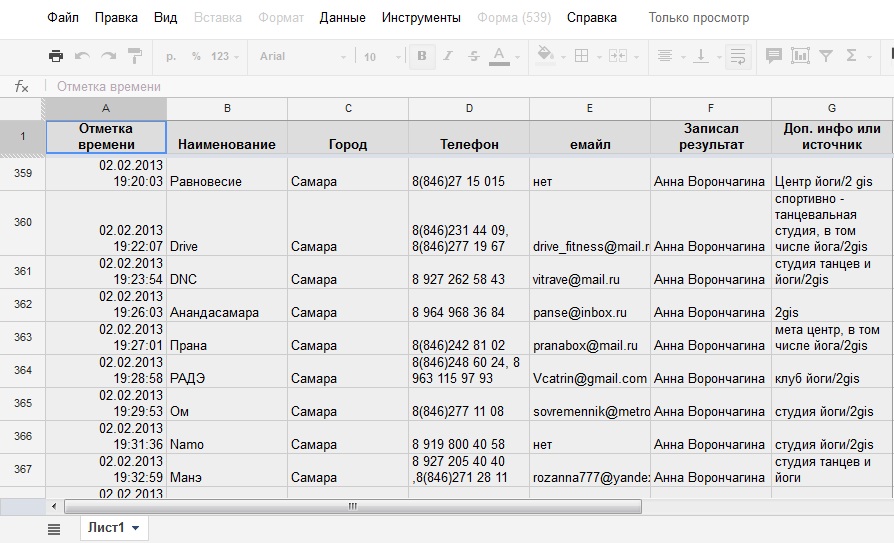
Task: Click cell Namo
Action: pyautogui.click(x=227, y=437)
